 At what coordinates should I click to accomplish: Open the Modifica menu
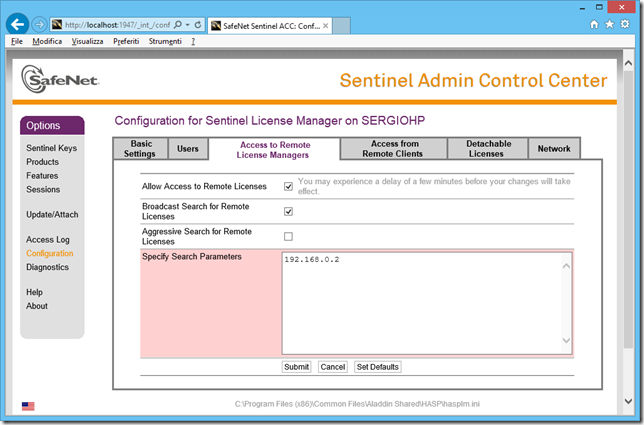pyautogui.click(x=47, y=41)
